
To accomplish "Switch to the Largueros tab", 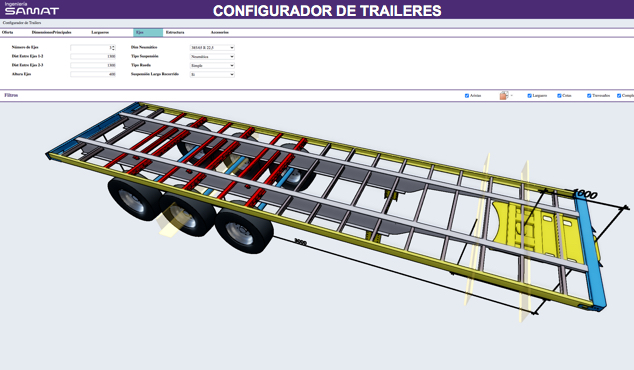I will tap(100, 32).
